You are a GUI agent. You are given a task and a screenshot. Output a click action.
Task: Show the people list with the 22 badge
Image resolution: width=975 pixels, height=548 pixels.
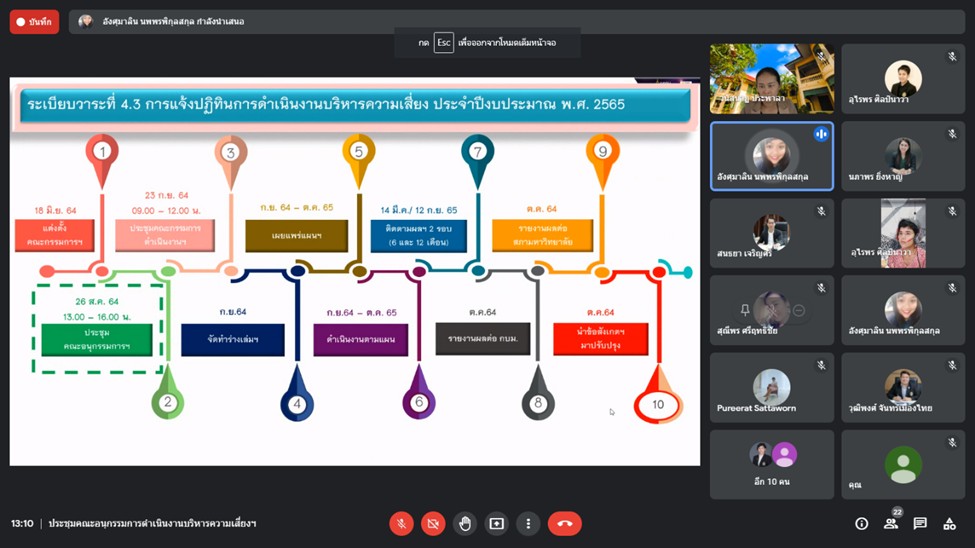coord(890,524)
